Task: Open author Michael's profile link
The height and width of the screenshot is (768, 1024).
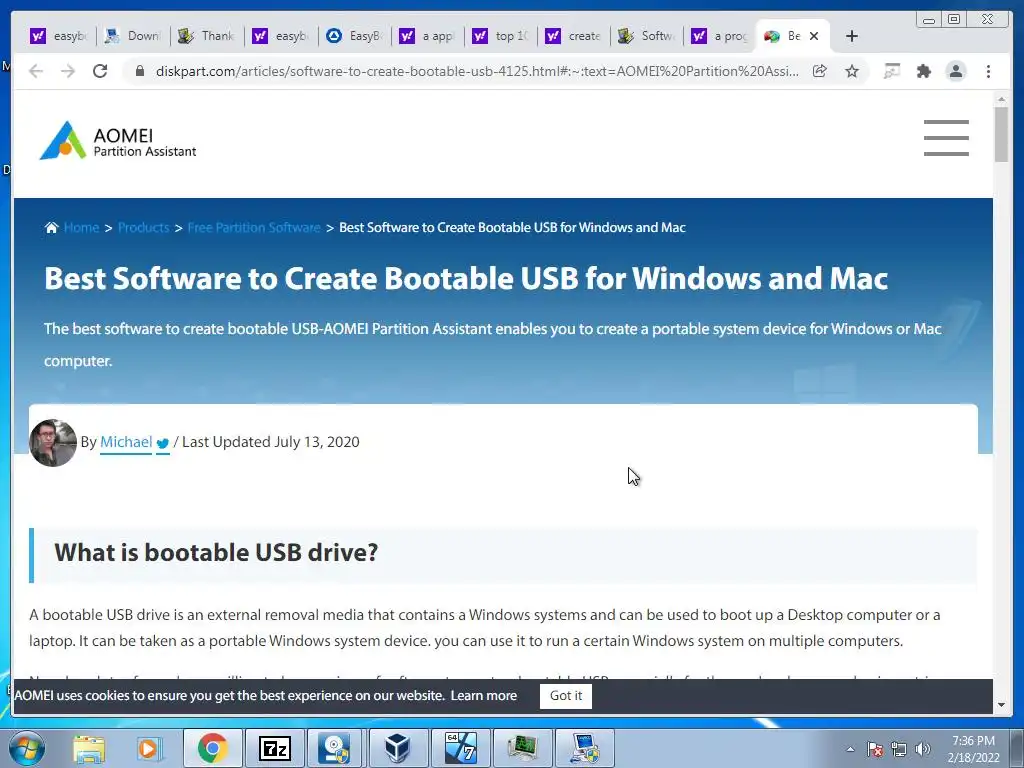Action: click(126, 442)
